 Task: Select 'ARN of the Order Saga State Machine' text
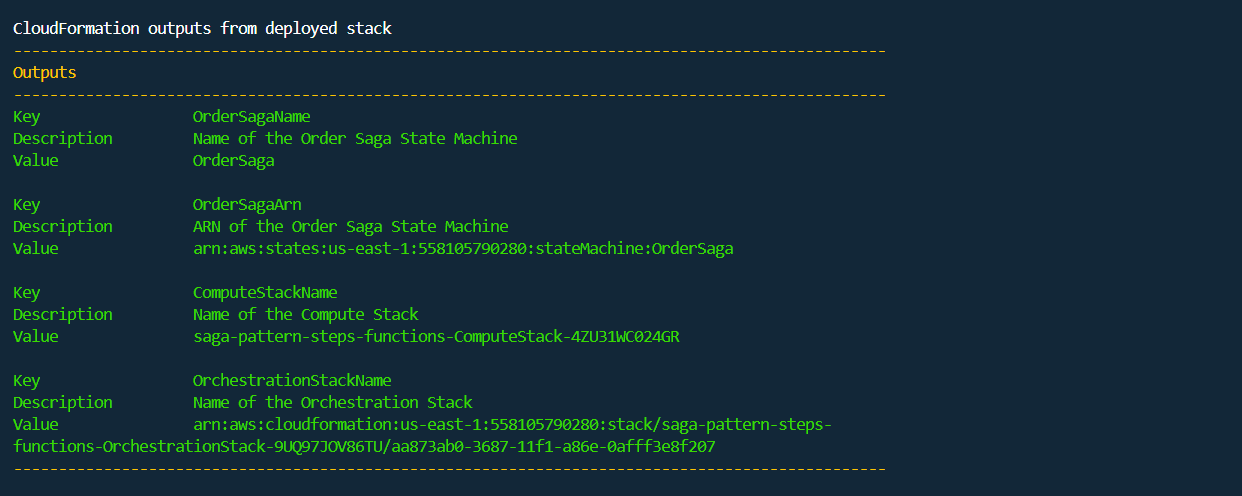[x=350, y=227]
